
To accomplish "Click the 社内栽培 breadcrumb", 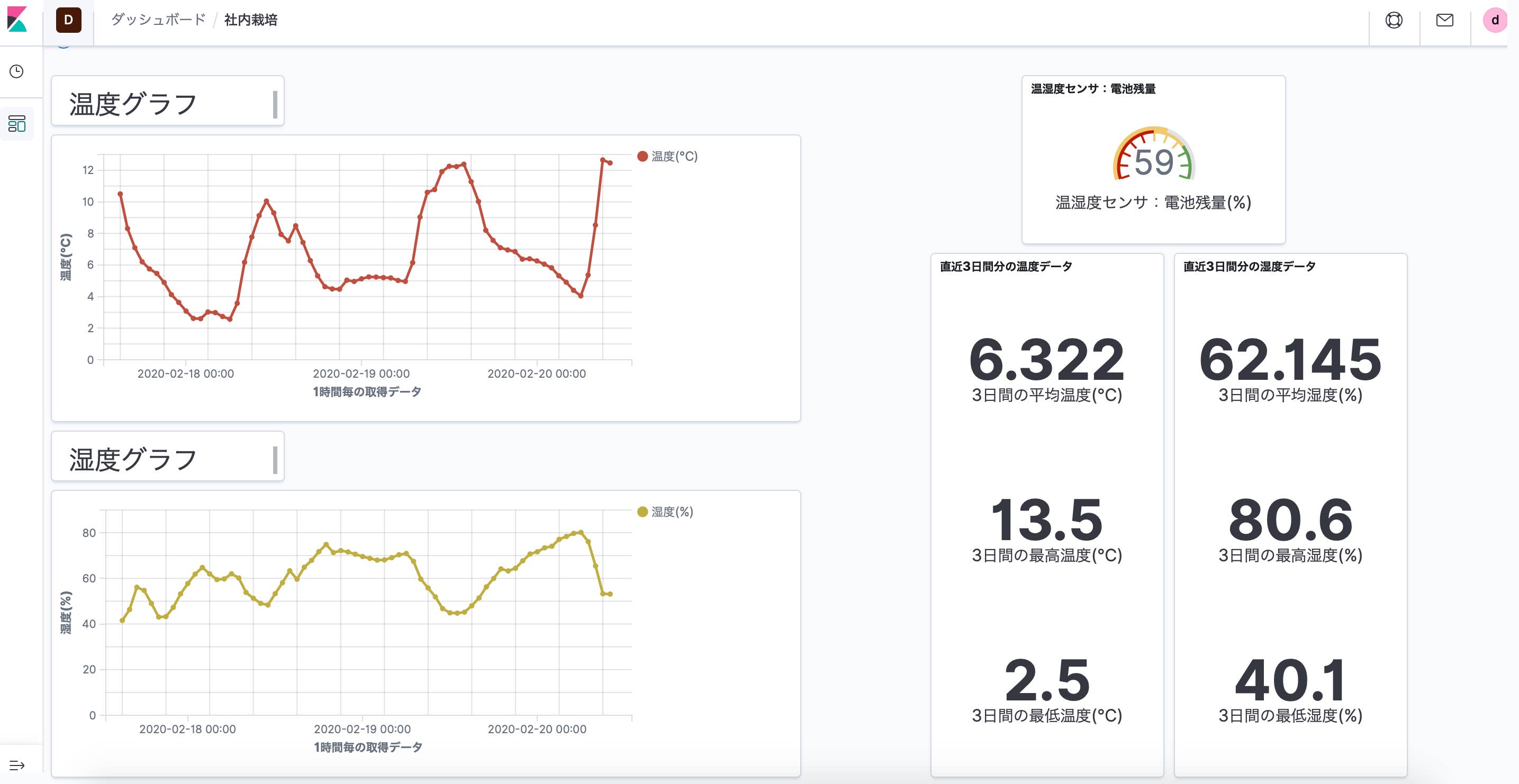I will (x=251, y=20).
